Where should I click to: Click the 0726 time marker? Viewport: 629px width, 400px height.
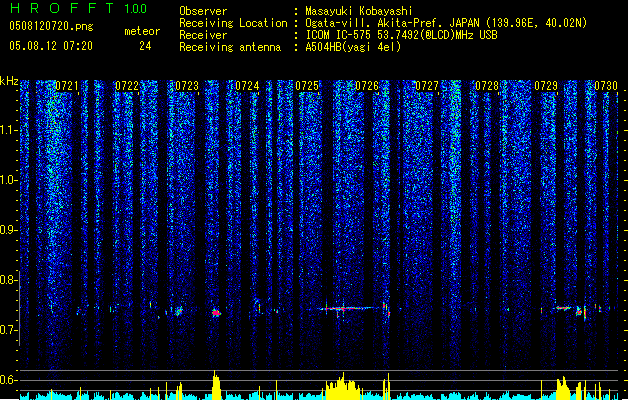click(x=367, y=86)
